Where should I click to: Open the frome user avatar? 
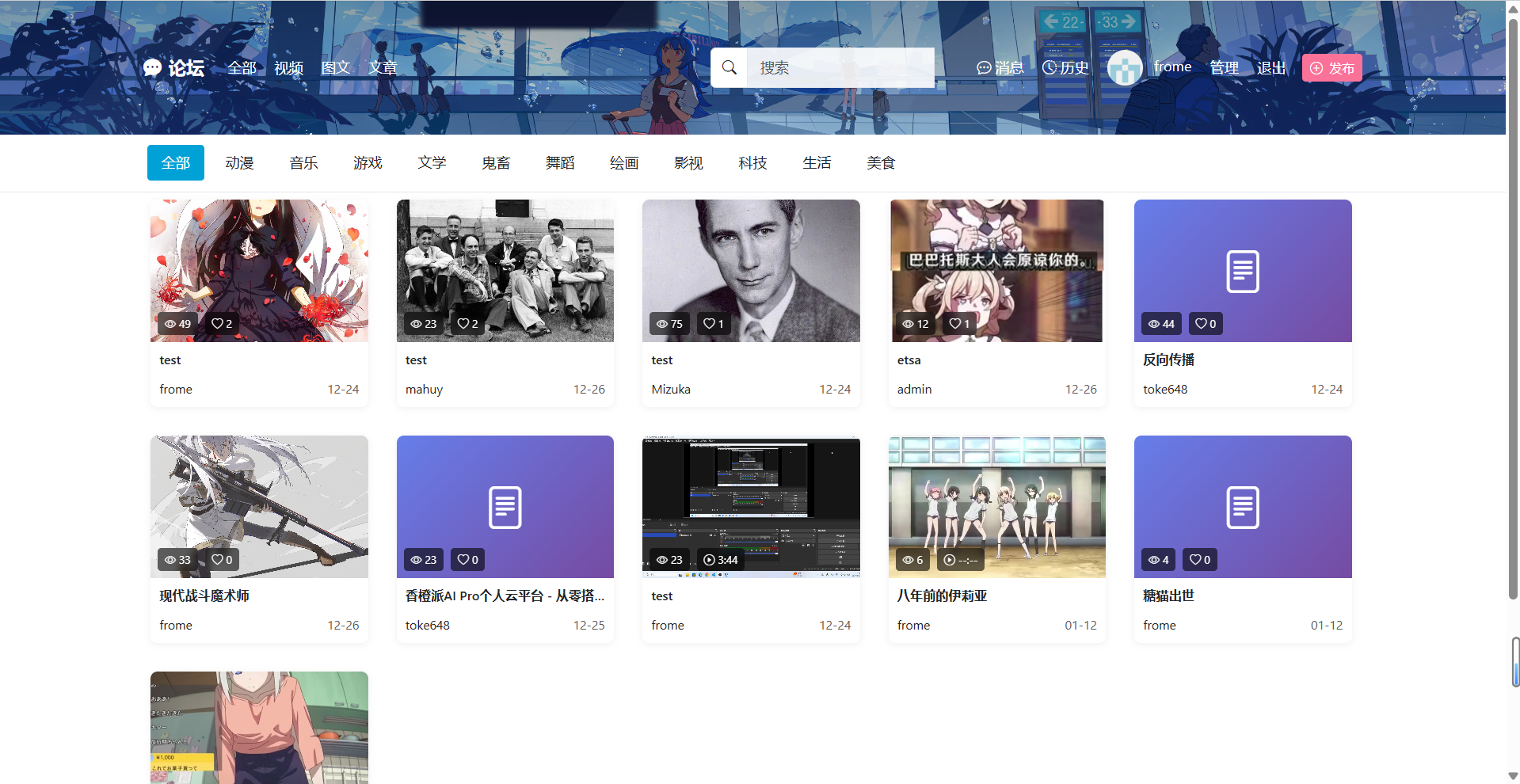click(1125, 68)
